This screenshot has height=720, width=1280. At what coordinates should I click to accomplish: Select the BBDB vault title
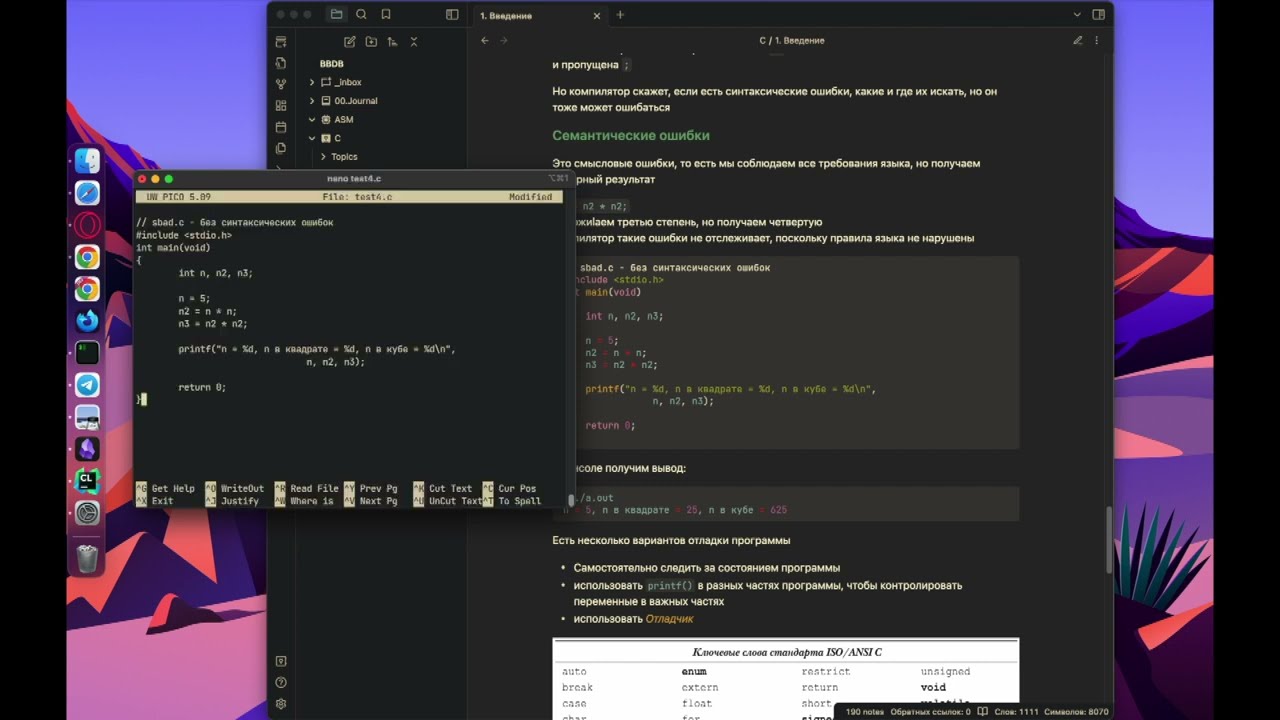331,64
